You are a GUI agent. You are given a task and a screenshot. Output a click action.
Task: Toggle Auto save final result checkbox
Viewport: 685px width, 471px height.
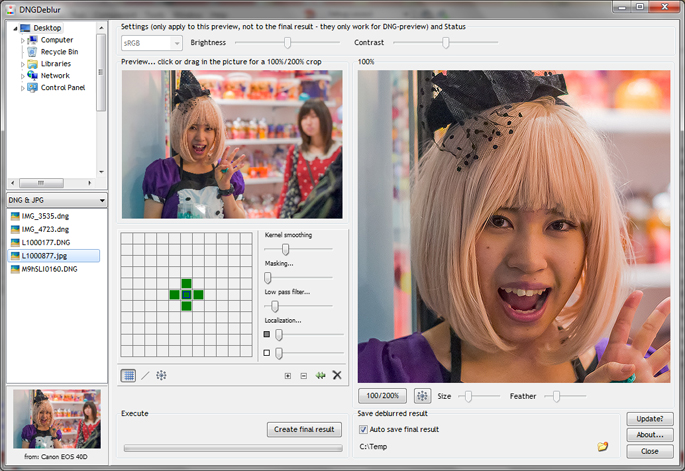point(363,429)
